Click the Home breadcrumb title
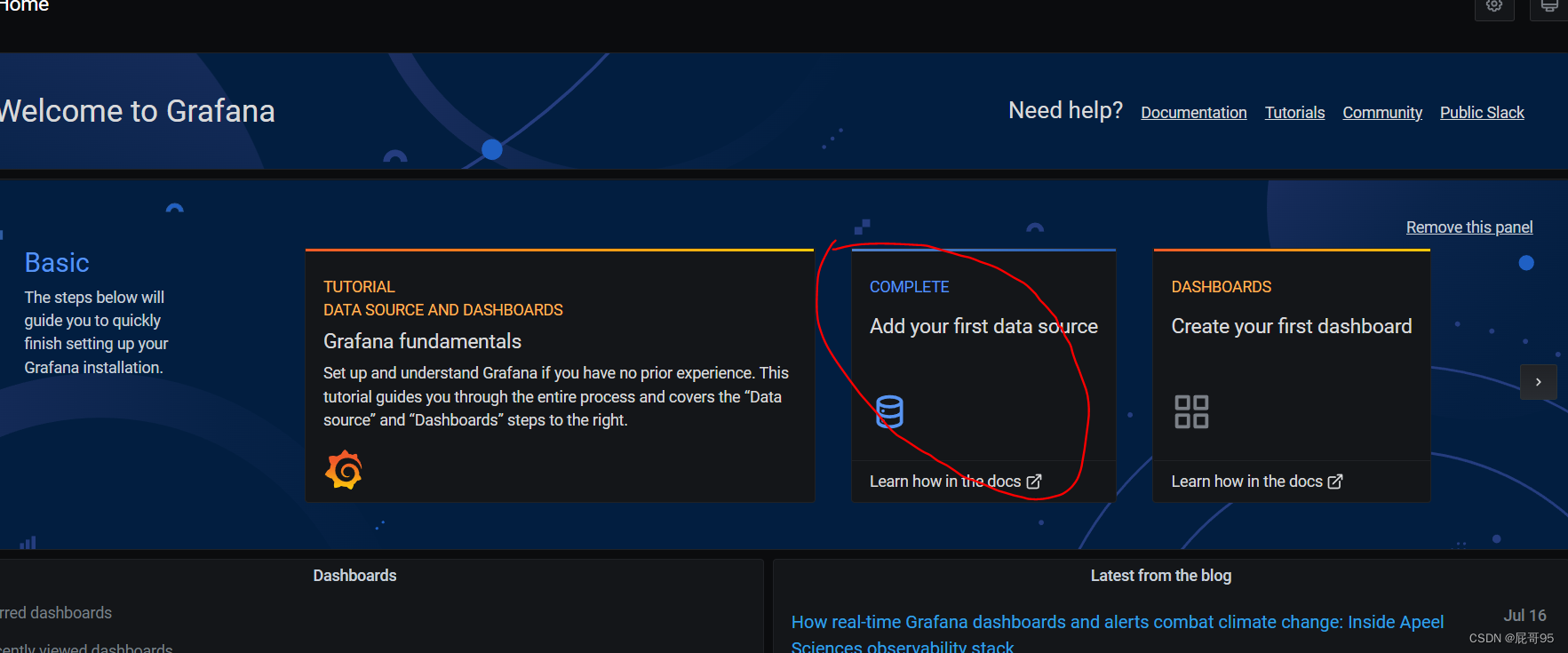This screenshot has width=1568, height=653. coord(24,5)
